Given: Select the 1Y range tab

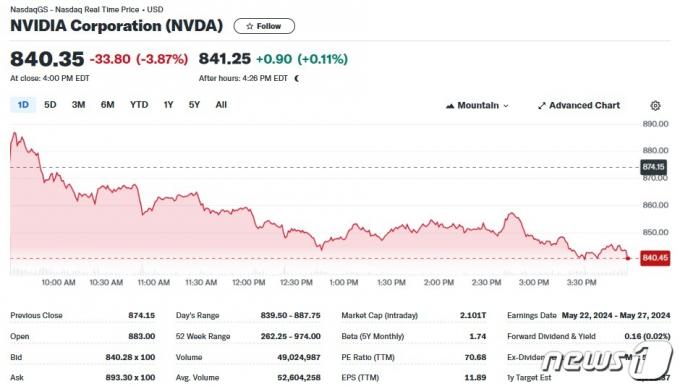Looking at the screenshot, I should point(168,105).
